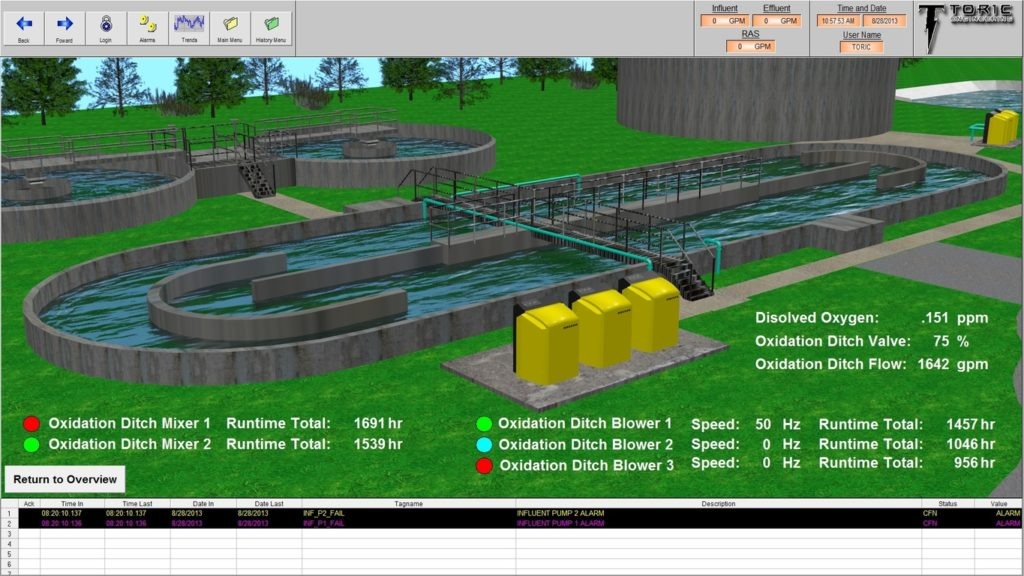The width and height of the screenshot is (1024, 576).
Task: Click the Tagname column header in alarm table
Action: (x=408, y=504)
